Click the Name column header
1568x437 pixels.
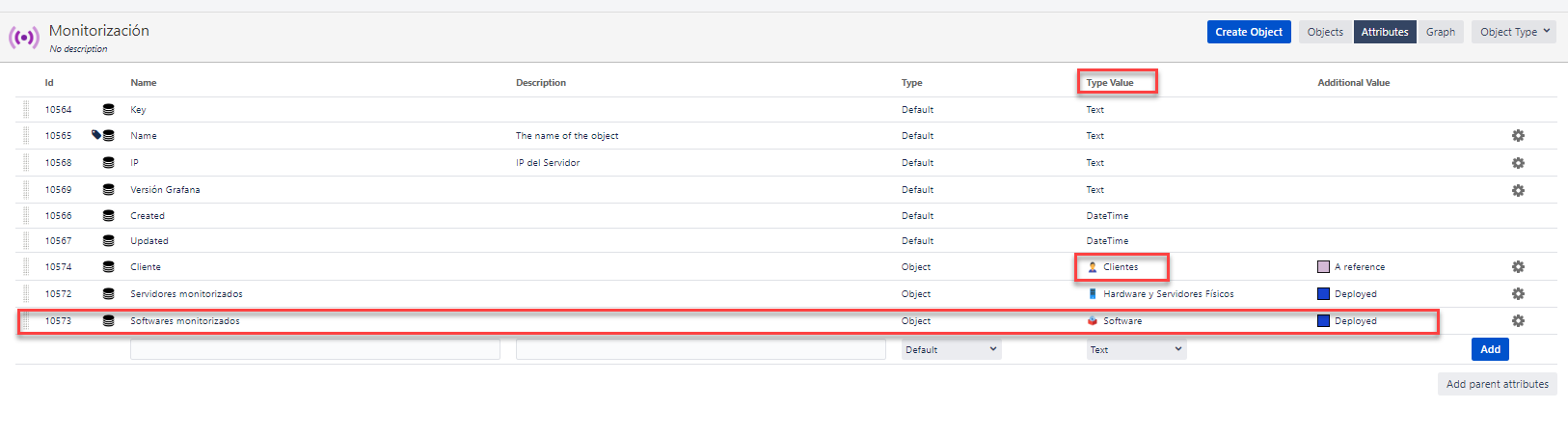coord(144,83)
